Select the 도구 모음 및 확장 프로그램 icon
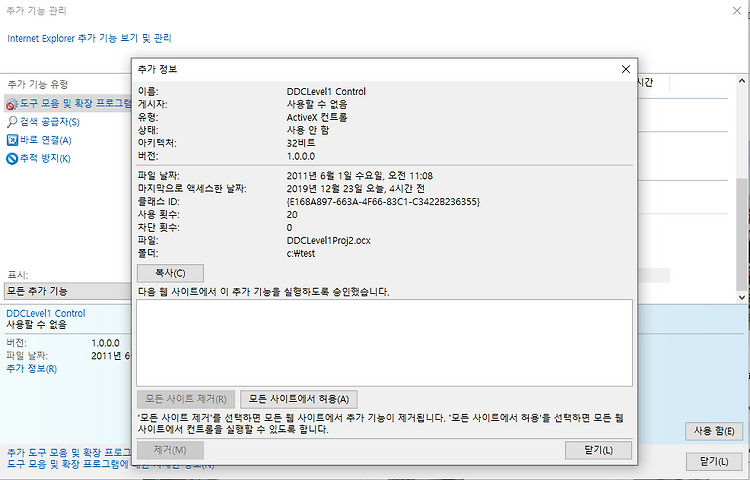 point(11,104)
